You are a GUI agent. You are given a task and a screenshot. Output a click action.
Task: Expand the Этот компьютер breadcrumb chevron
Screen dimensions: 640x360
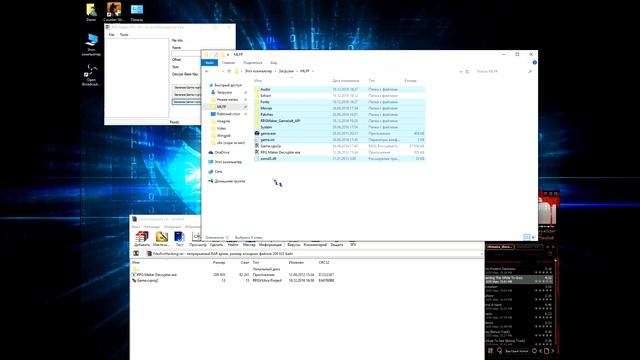tap(275, 71)
